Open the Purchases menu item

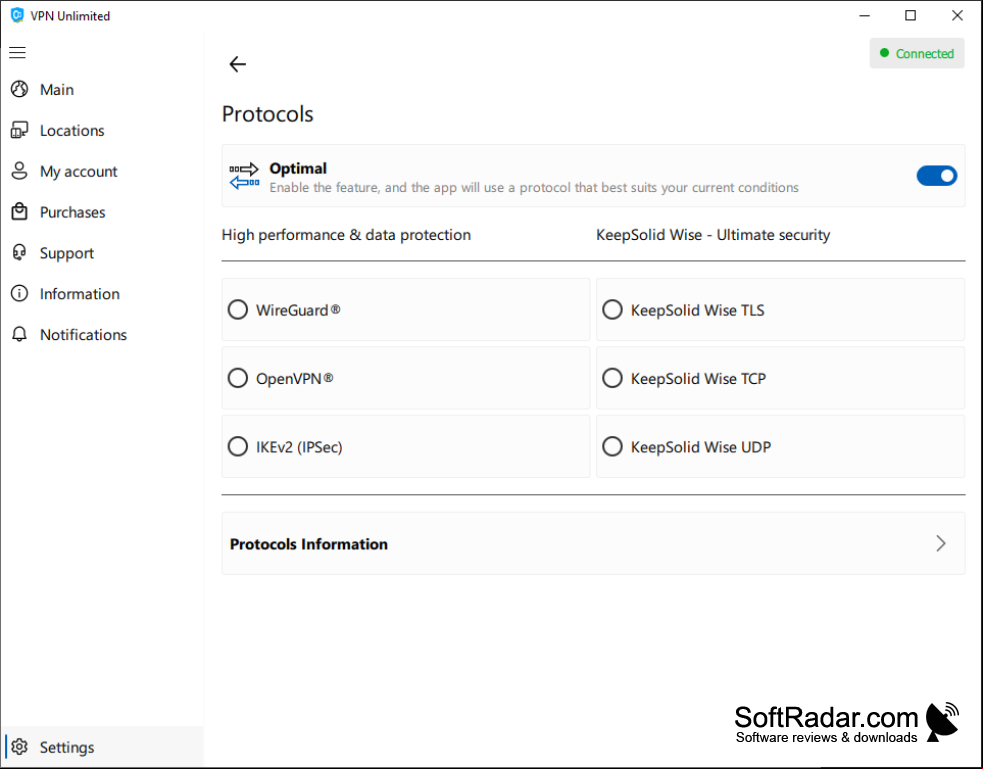pyautogui.click(x=102, y=212)
